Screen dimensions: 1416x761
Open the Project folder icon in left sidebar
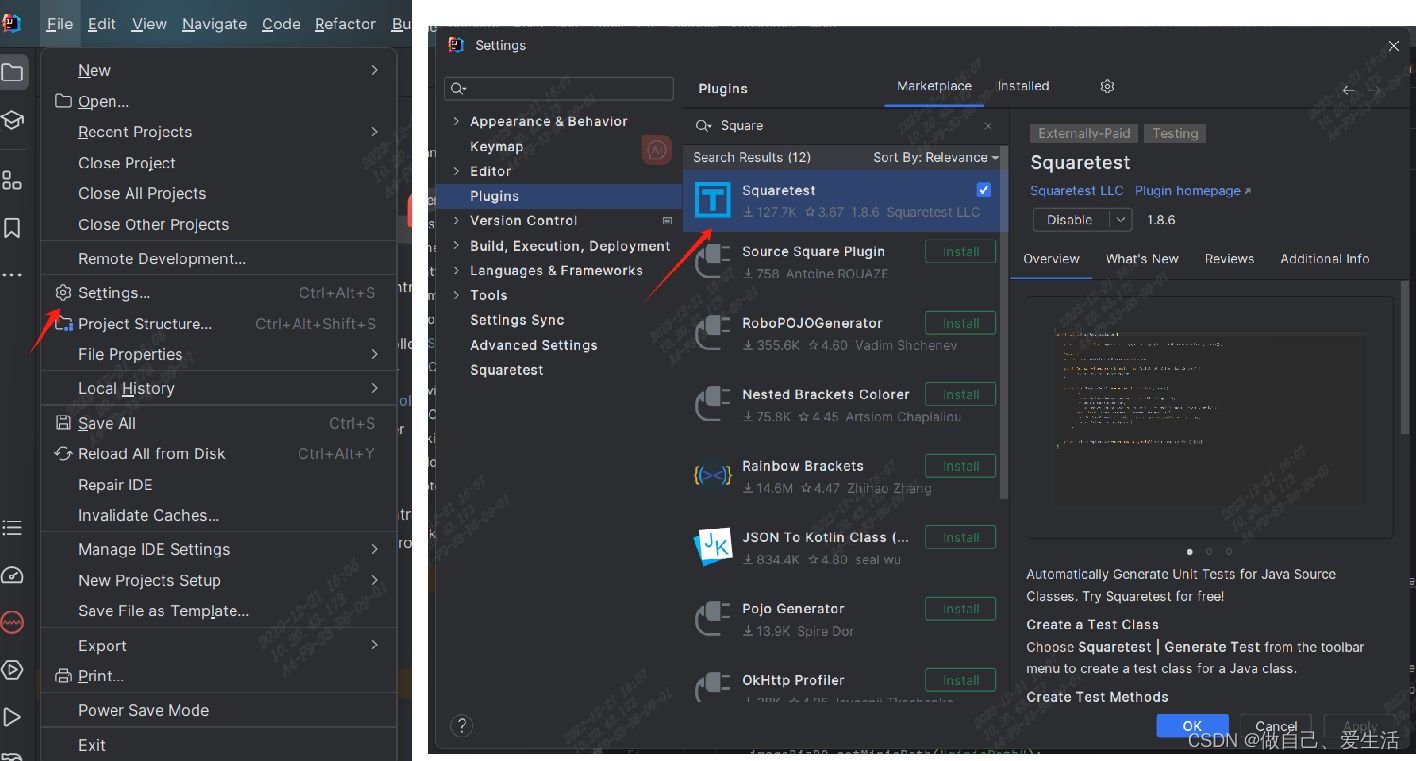(12, 72)
